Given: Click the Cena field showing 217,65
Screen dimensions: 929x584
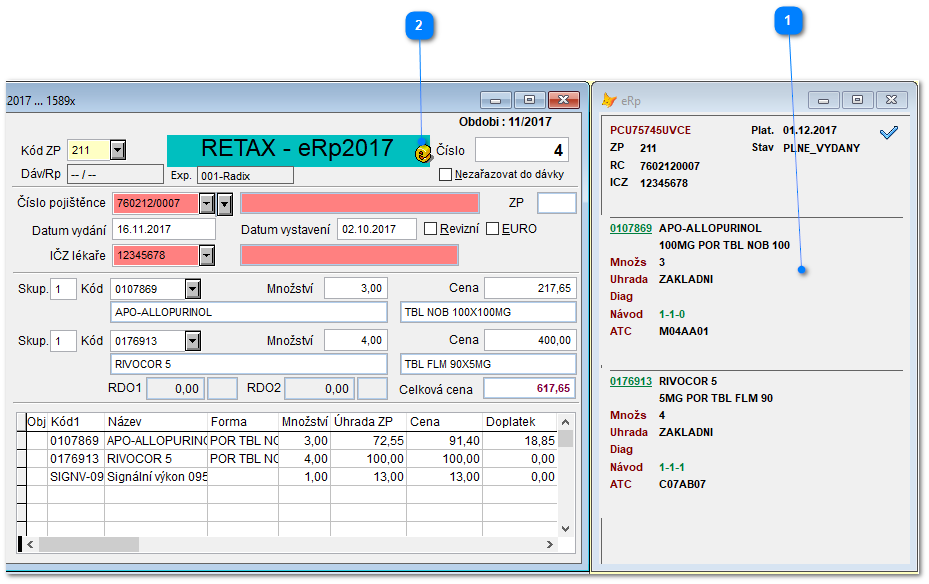Looking at the screenshot, I should coord(530,288).
